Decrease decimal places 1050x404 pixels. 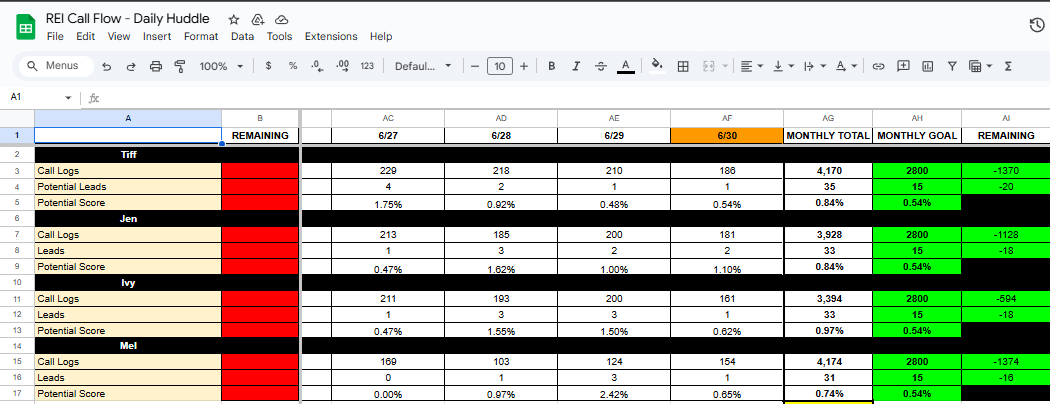317,66
